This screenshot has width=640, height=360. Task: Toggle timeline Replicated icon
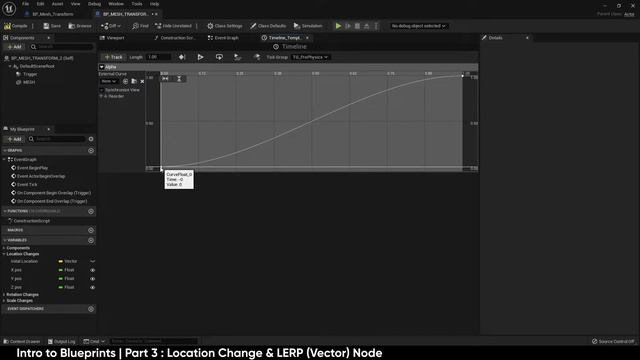pyautogui.click(x=238, y=58)
